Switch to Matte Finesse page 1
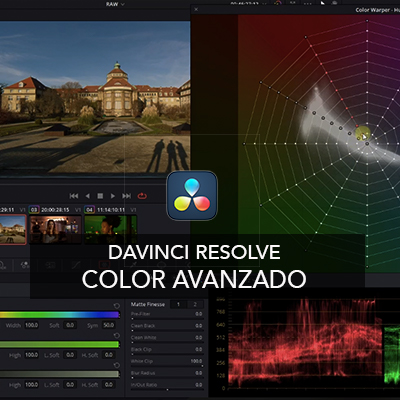Screen dimensions: 400x400 [178, 304]
